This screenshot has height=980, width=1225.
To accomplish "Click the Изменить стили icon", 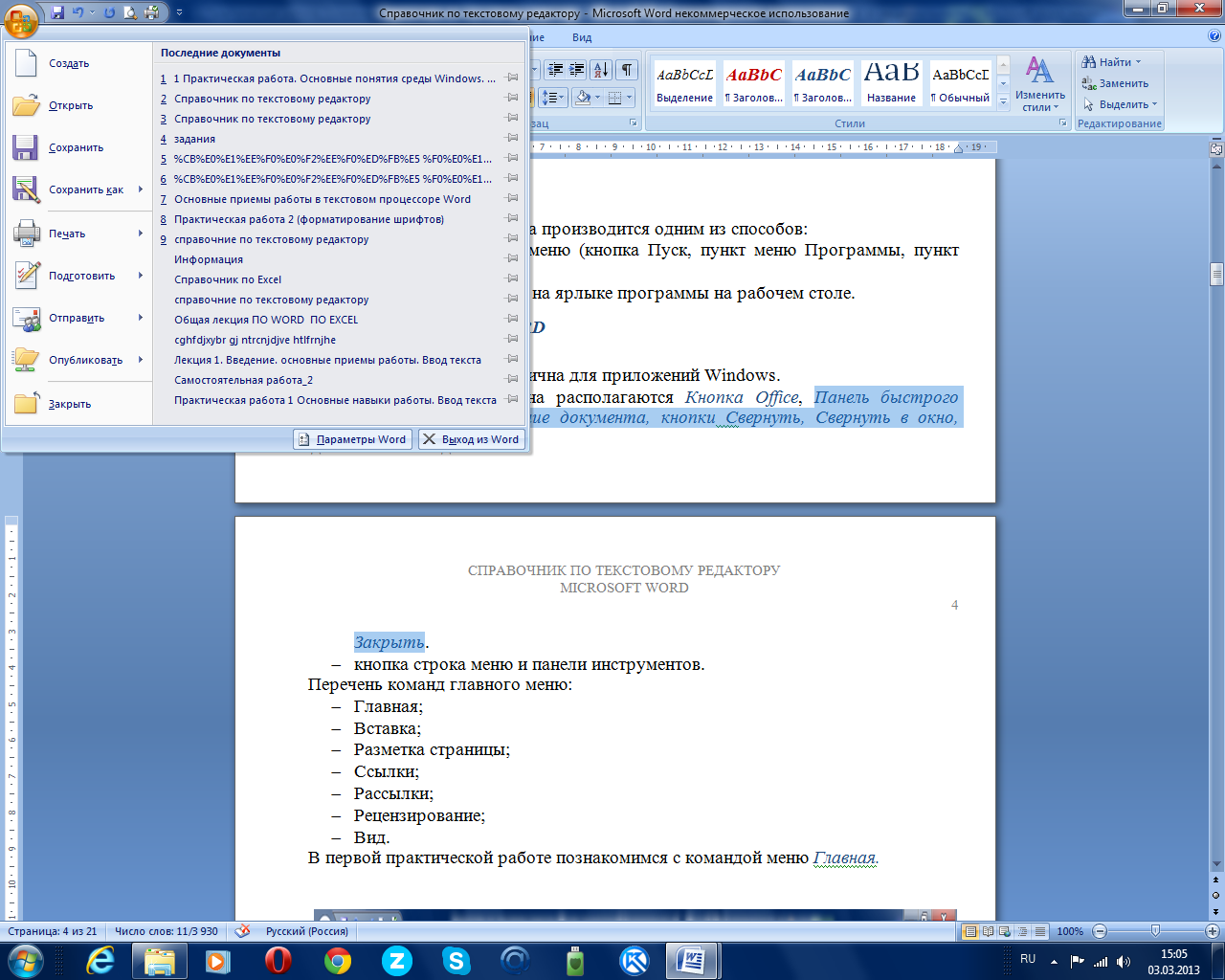I will point(1040,84).
